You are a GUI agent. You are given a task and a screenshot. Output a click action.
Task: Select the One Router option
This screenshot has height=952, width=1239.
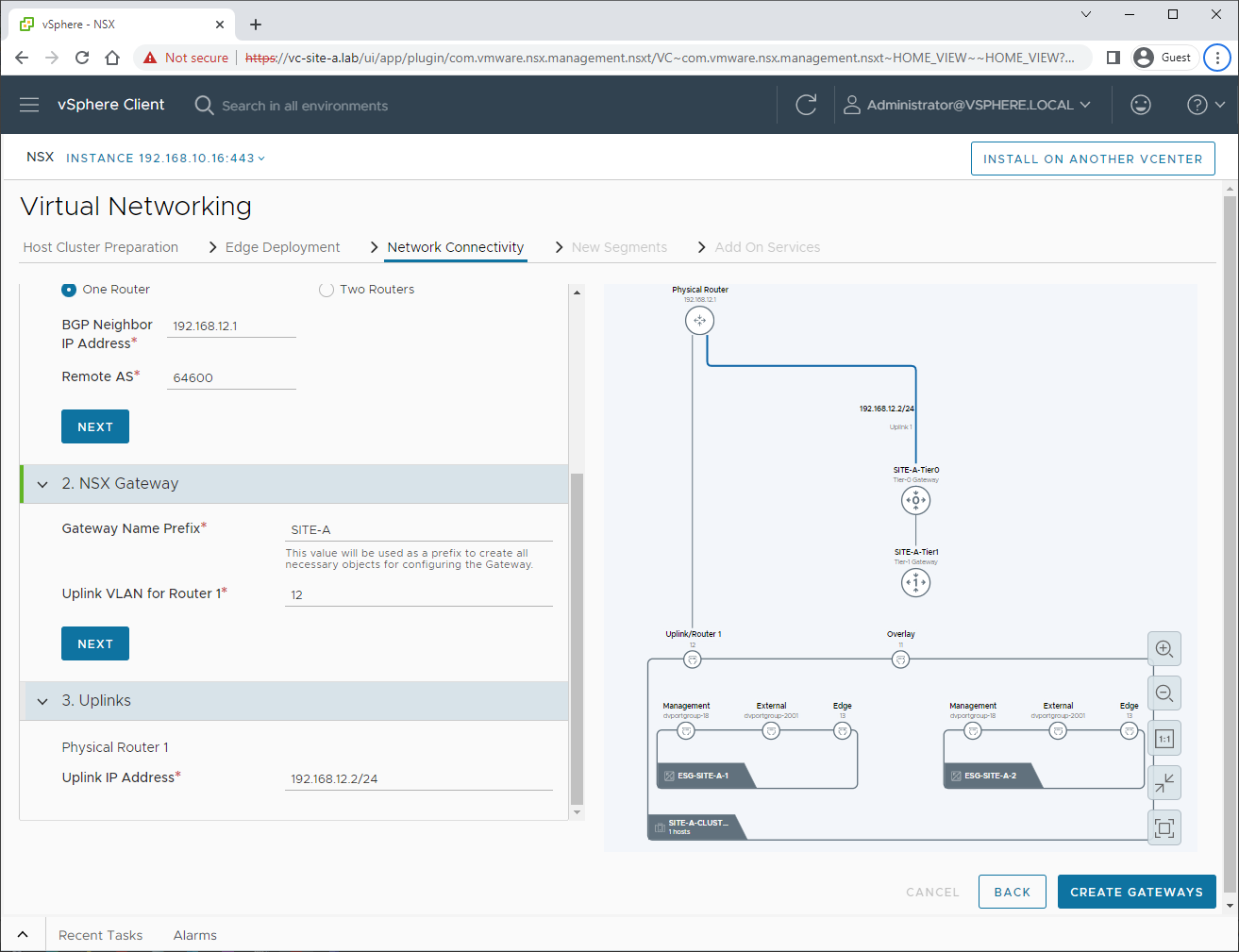[x=69, y=290]
